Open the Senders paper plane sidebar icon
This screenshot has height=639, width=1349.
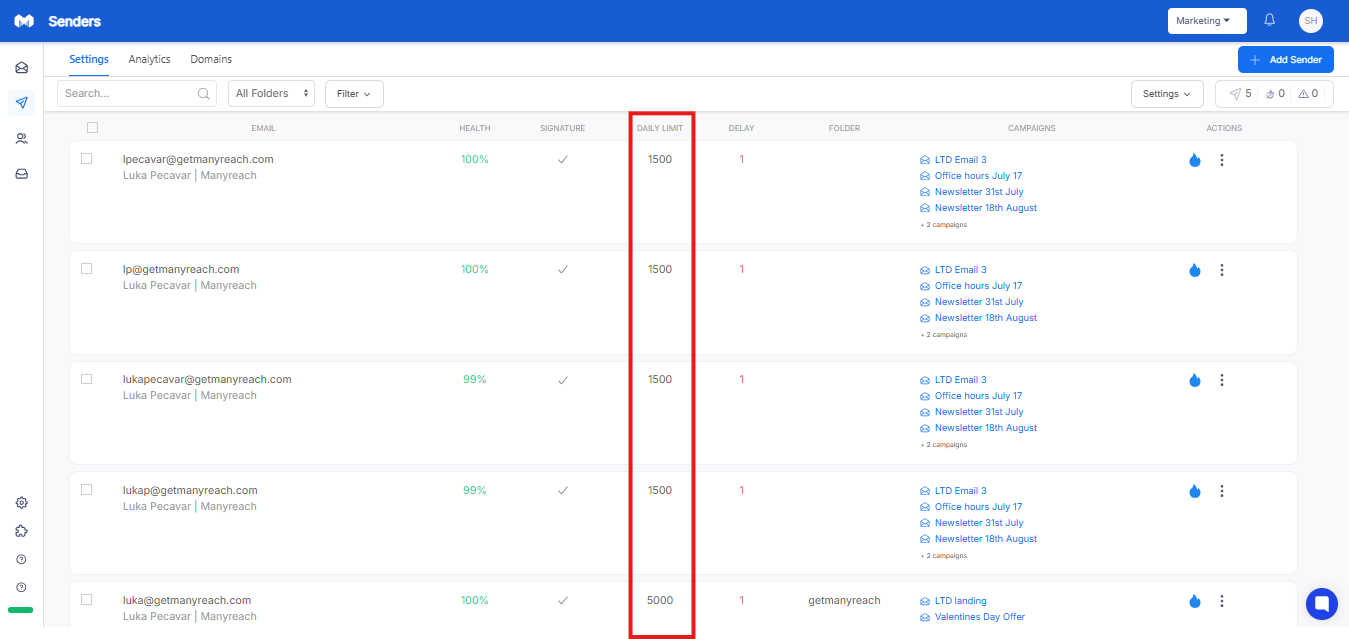pos(22,102)
